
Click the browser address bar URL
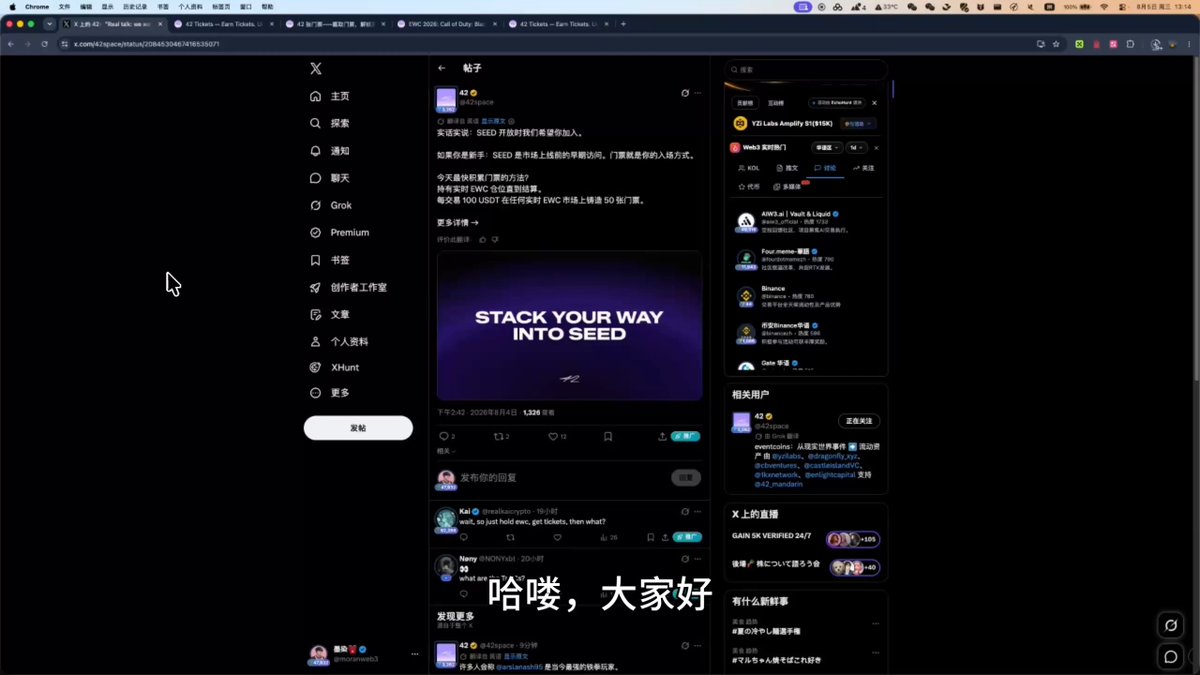[147, 44]
